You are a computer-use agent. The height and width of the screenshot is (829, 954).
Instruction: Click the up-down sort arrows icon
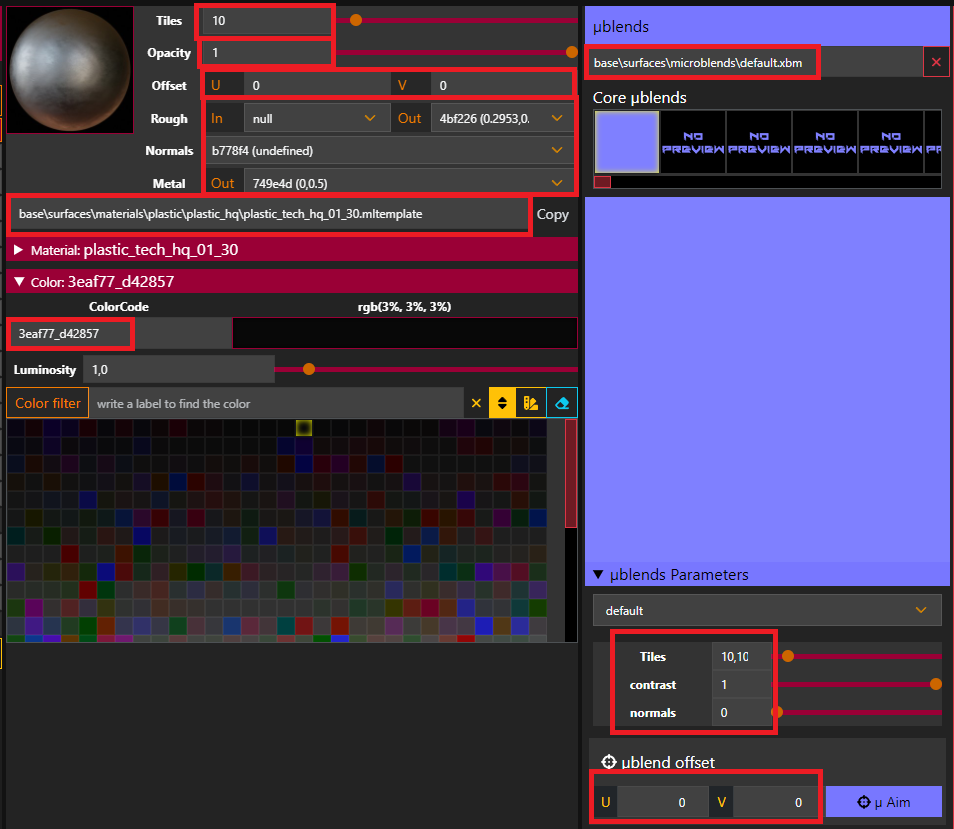point(503,403)
